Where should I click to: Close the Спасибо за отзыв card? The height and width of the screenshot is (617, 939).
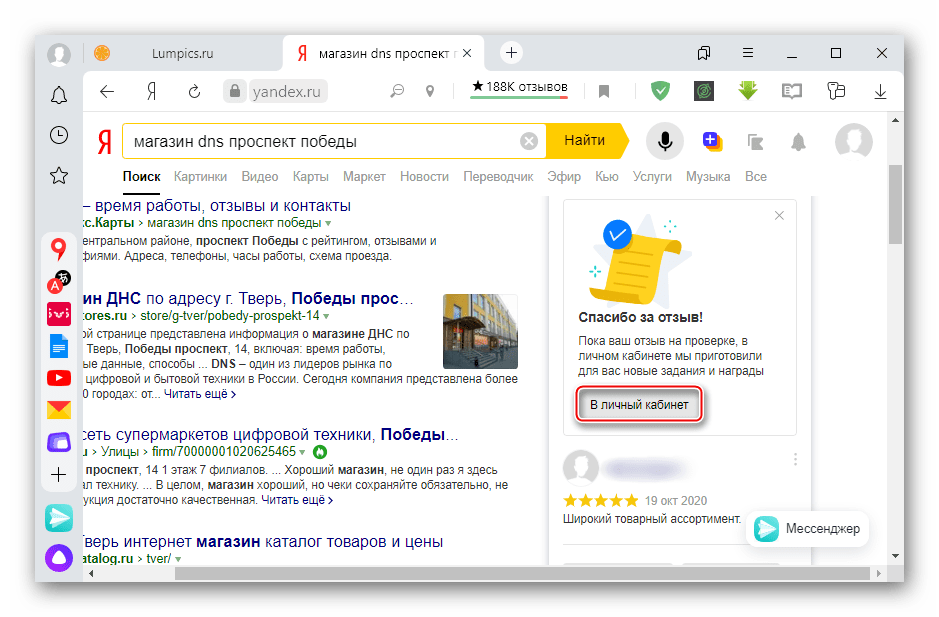tap(779, 215)
